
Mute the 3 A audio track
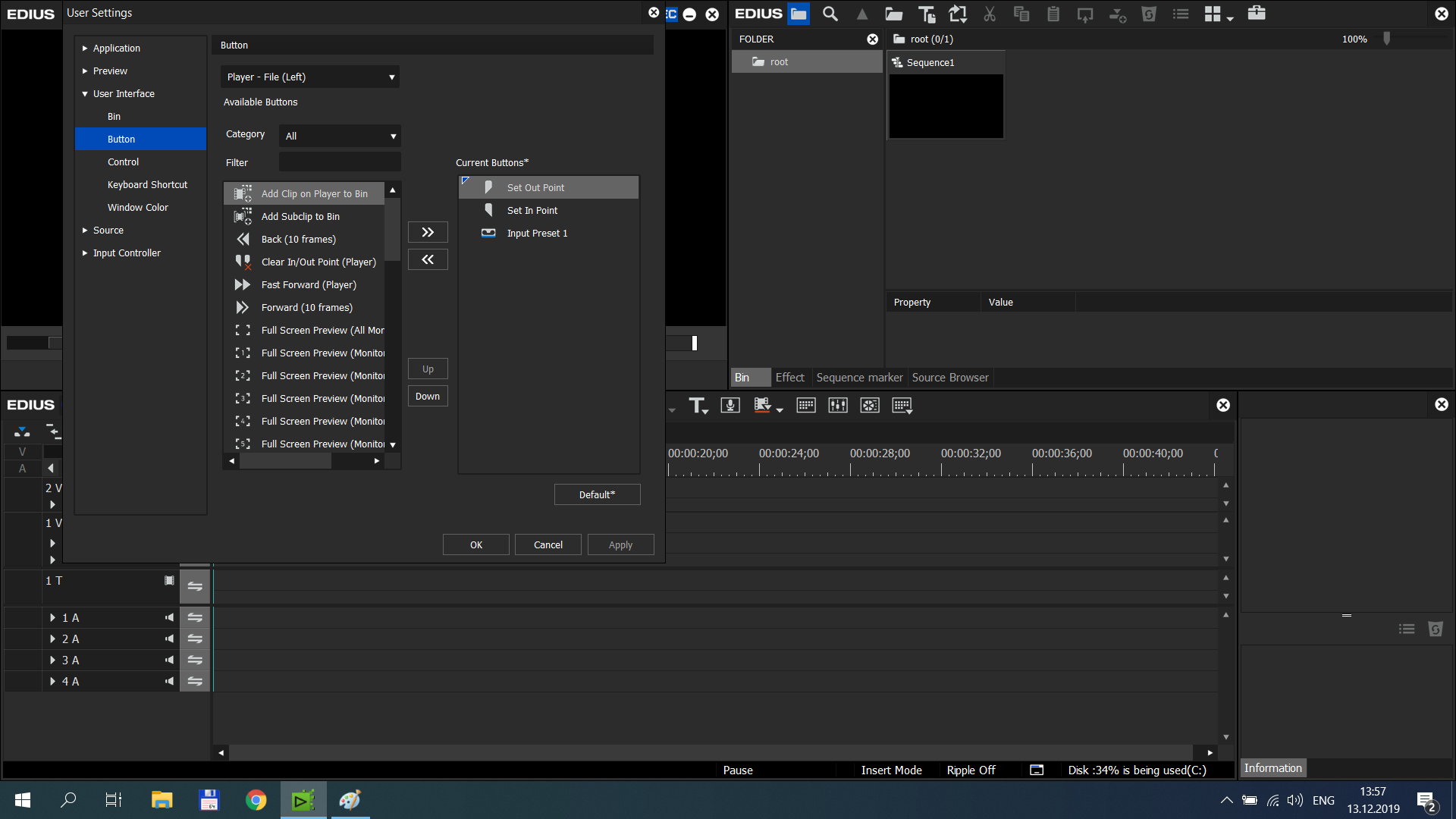coord(169,661)
